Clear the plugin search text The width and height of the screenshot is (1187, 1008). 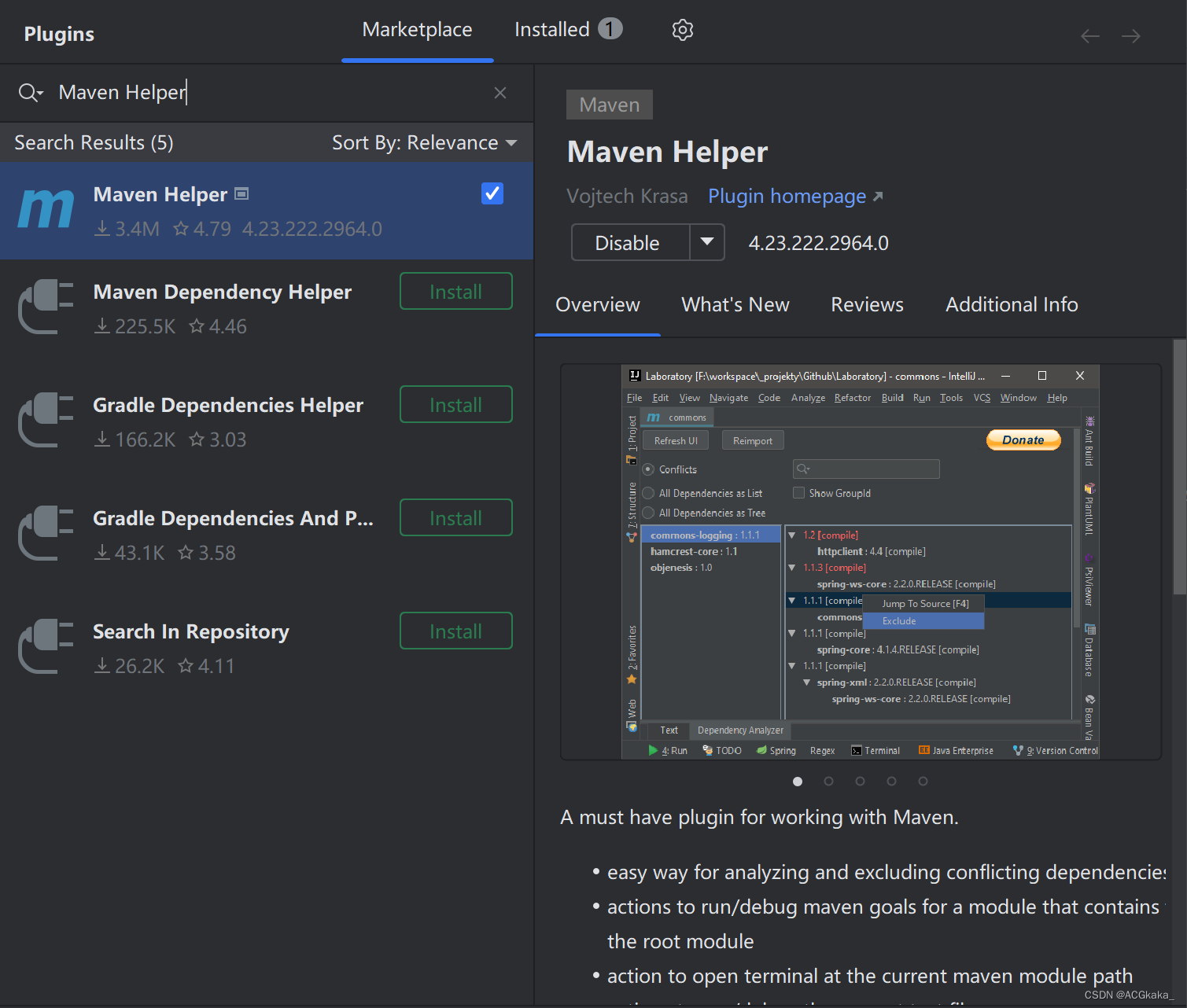click(500, 93)
